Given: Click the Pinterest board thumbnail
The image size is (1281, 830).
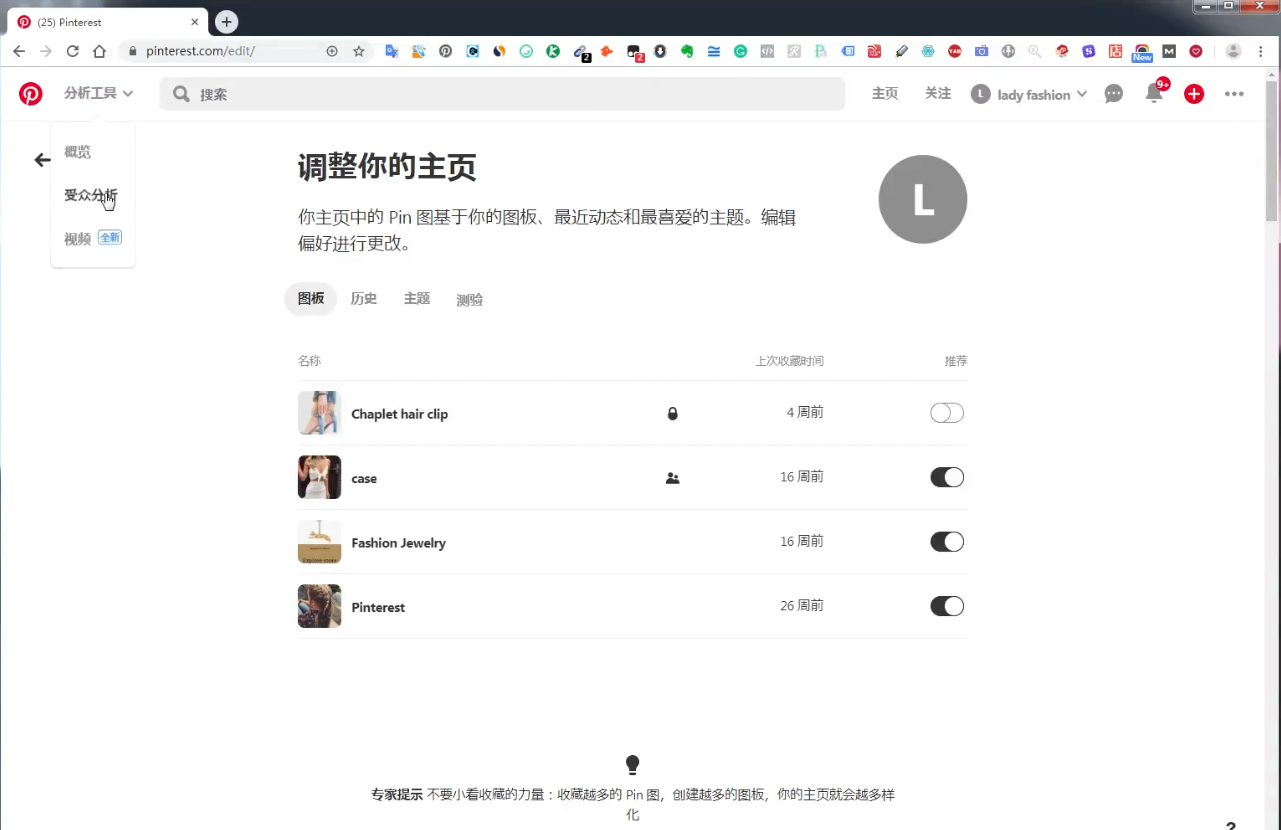Looking at the screenshot, I should point(320,606).
